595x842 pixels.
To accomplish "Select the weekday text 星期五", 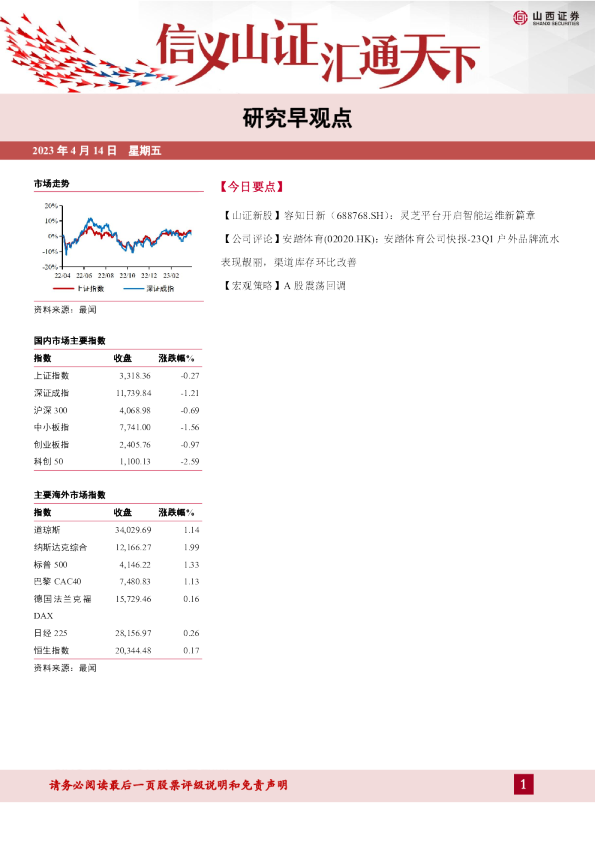I will [144, 150].
